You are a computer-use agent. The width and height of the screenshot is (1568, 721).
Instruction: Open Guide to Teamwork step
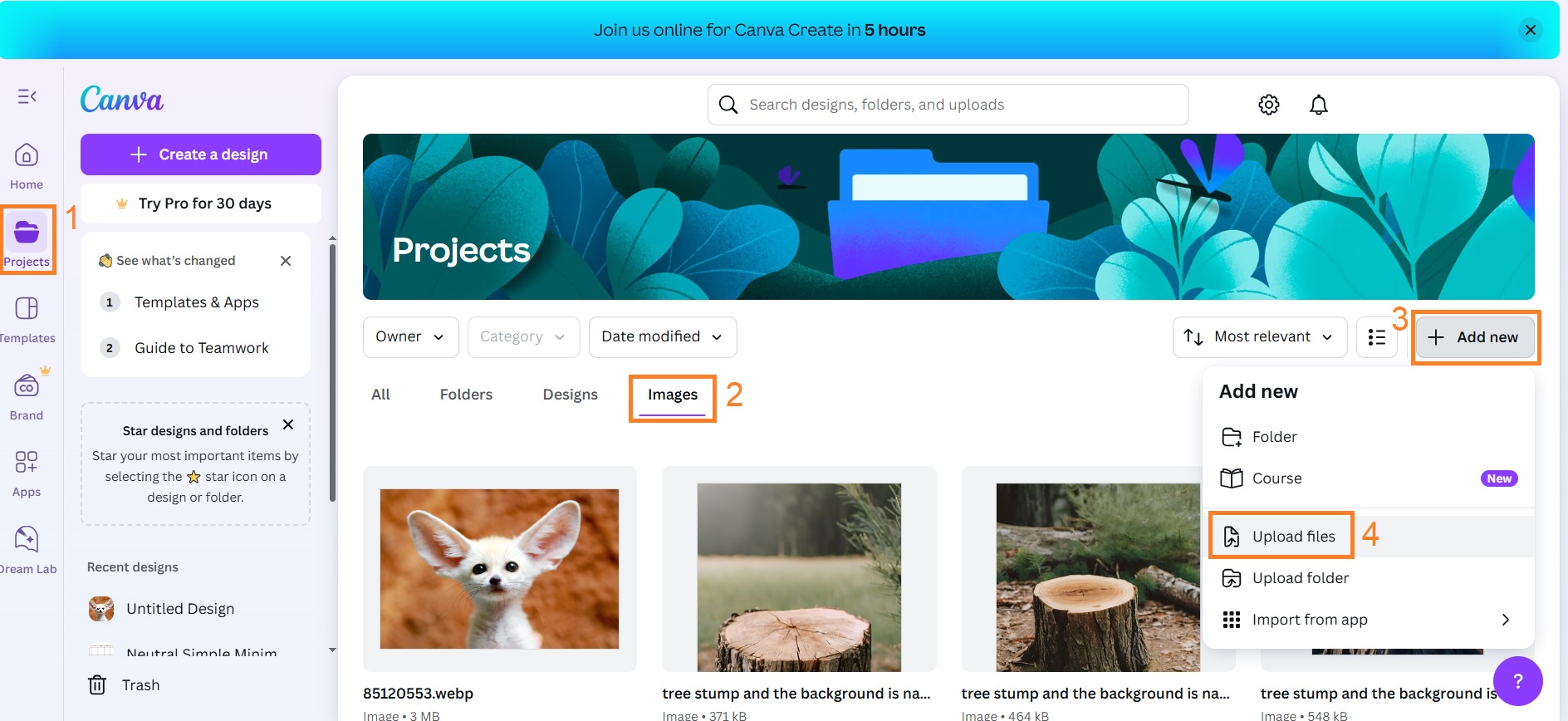[196, 348]
